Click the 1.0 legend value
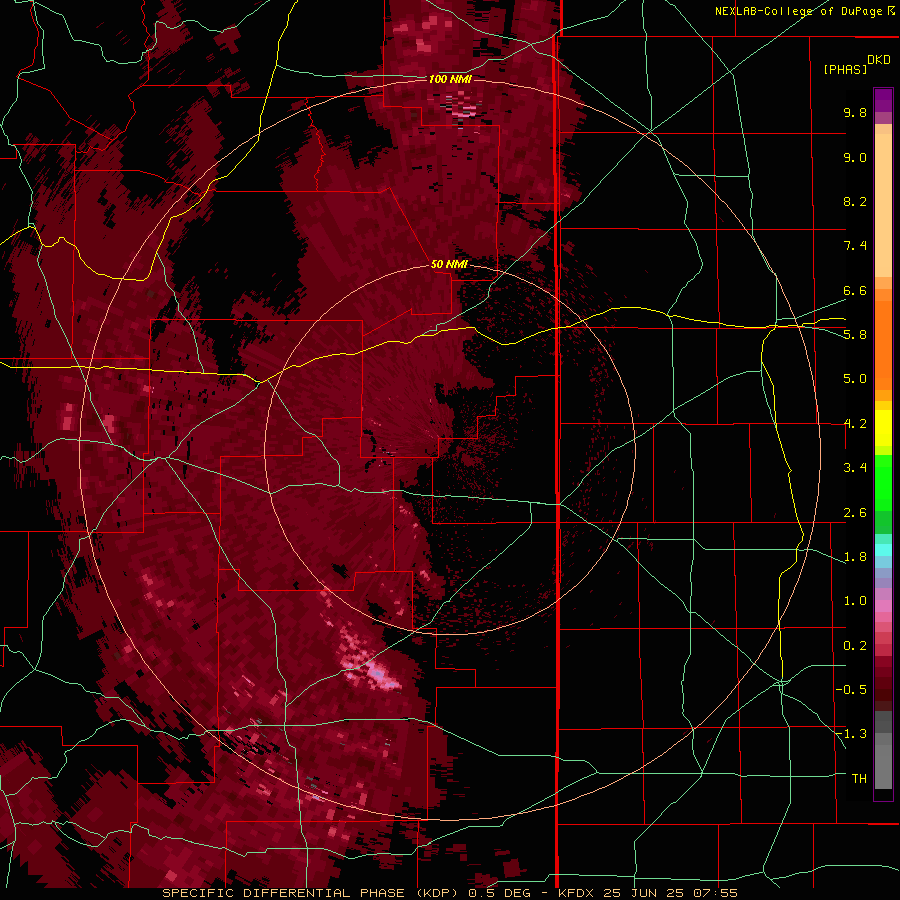The width and height of the screenshot is (900, 900). click(x=855, y=601)
